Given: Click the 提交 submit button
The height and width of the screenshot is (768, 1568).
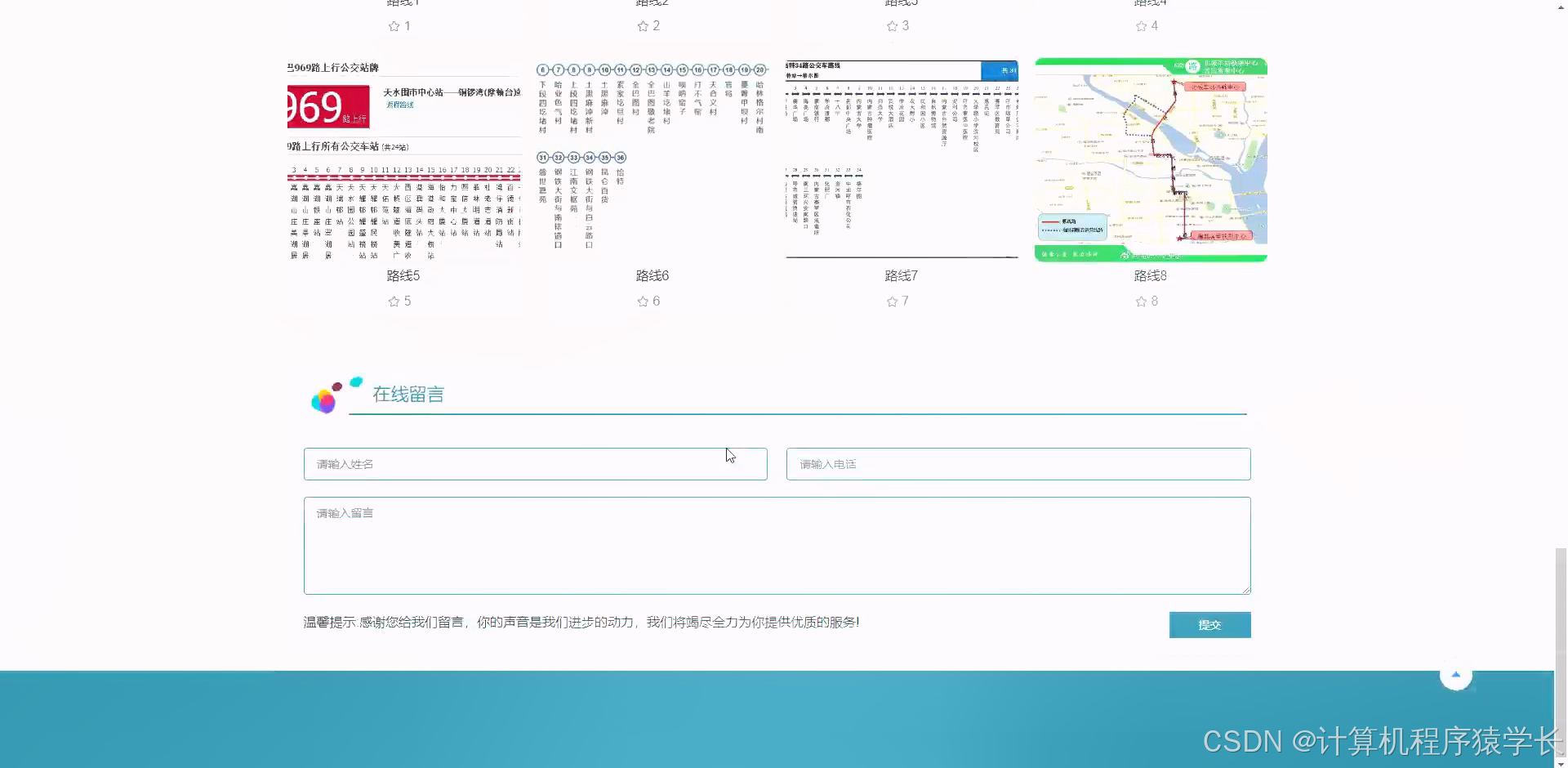Looking at the screenshot, I should click(1209, 624).
